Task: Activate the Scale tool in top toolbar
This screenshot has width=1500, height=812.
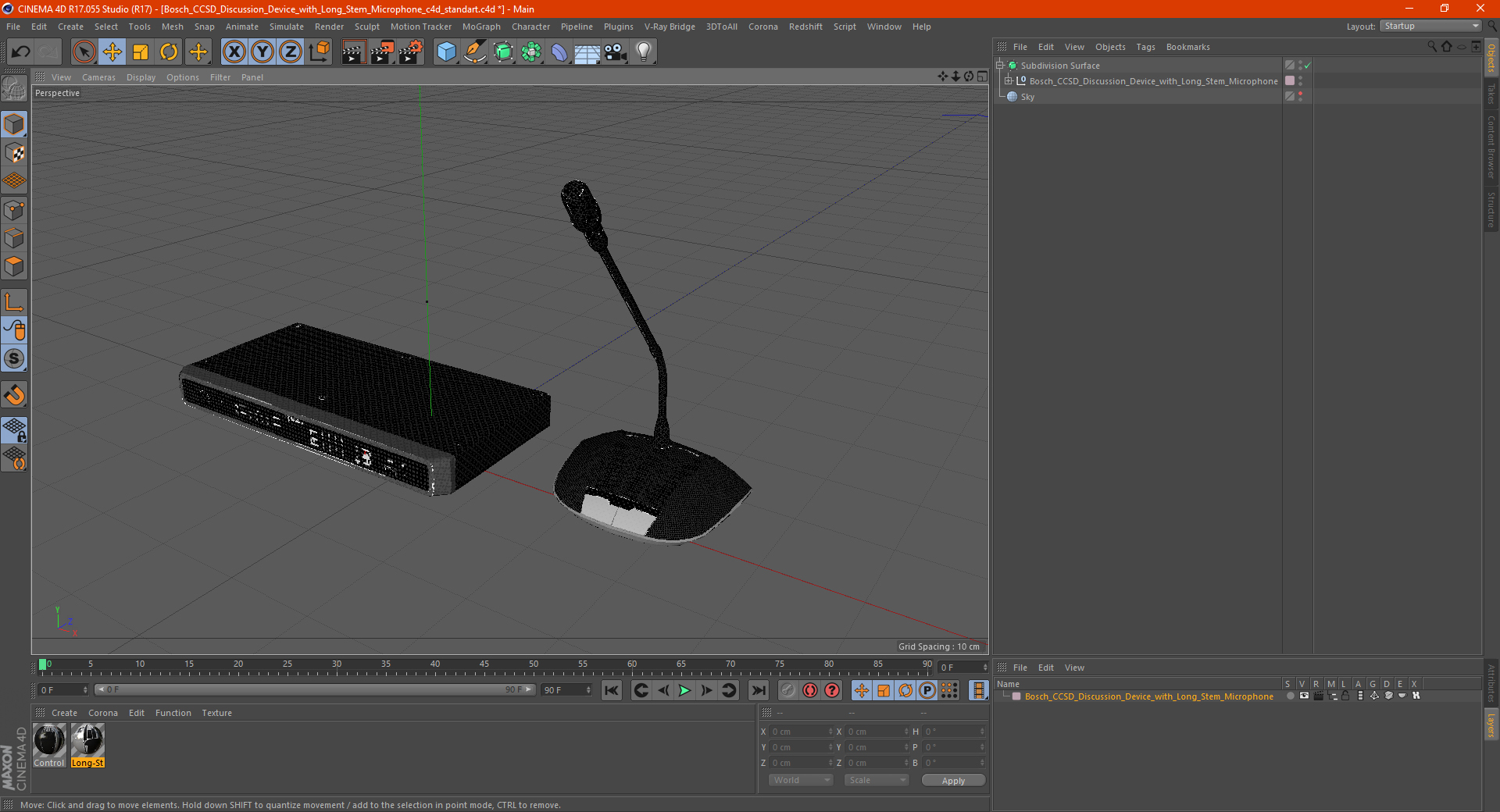Action: [x=141, y=52]
